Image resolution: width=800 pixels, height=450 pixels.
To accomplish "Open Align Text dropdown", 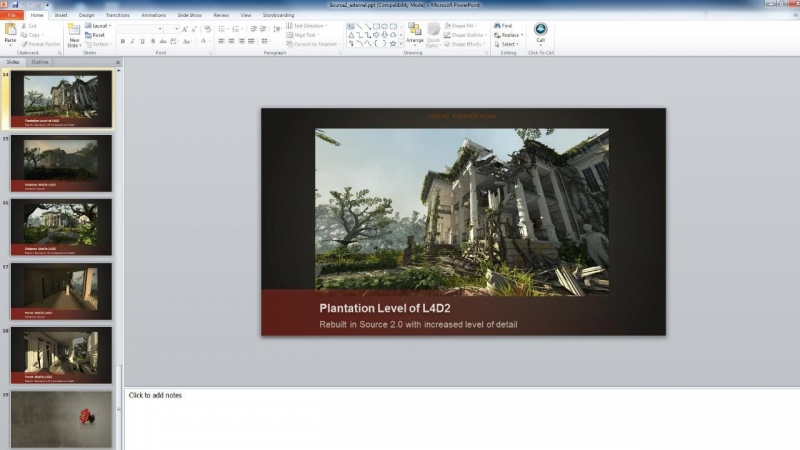I will [x=303, y=35].
